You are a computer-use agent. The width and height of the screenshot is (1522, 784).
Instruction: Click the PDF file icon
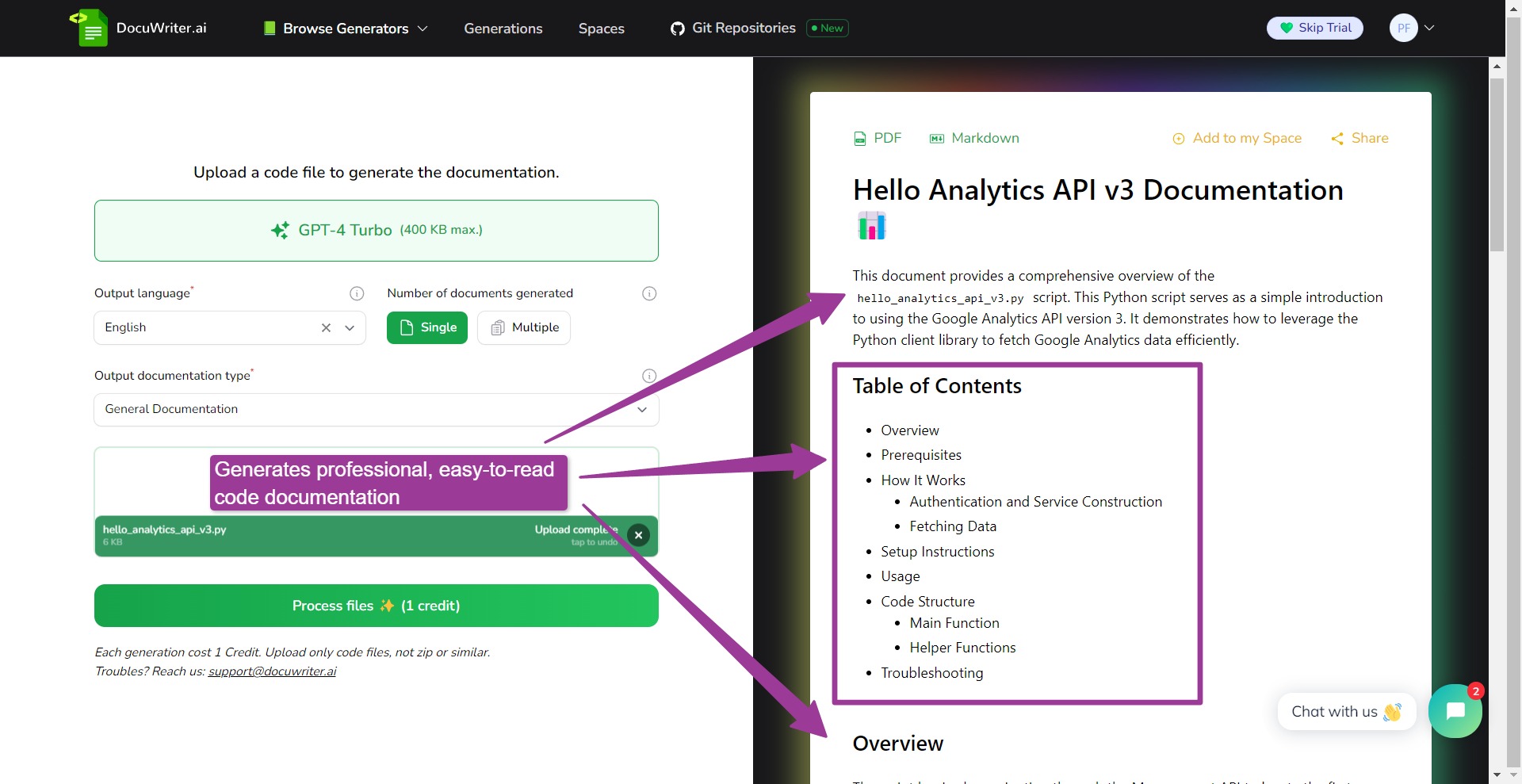[x=860, y=139]
